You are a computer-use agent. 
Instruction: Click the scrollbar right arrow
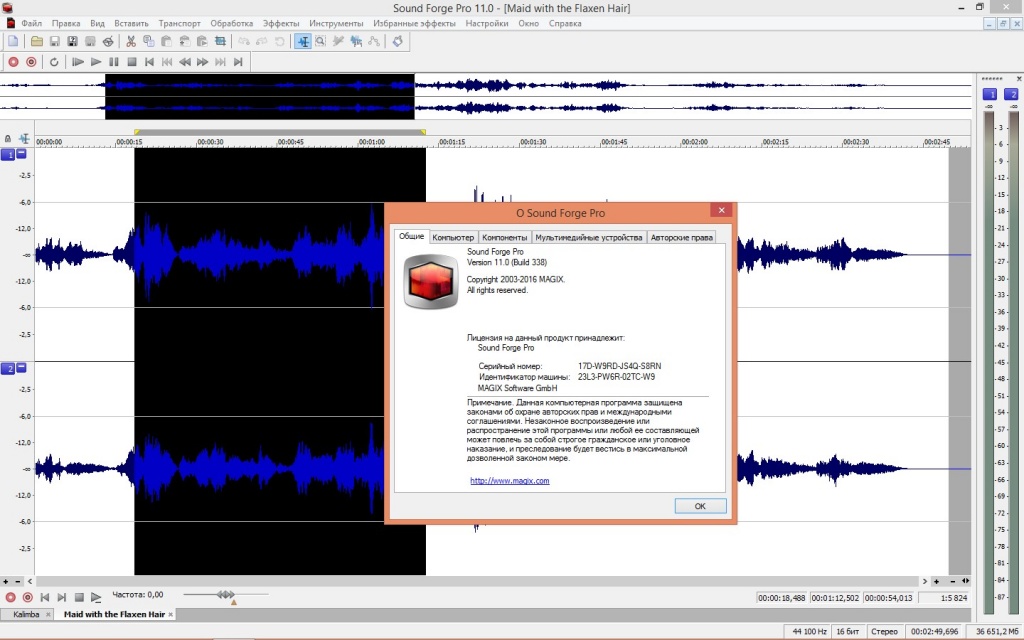coord(924,581)
